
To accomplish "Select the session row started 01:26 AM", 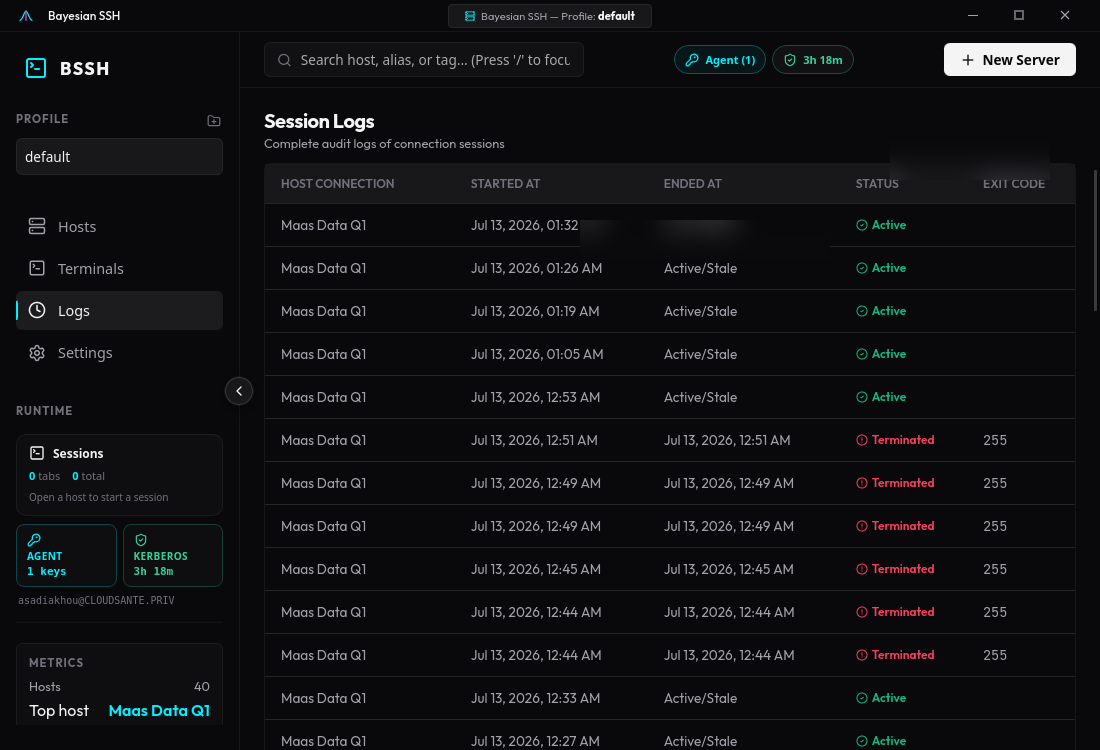I will (669, 268).
